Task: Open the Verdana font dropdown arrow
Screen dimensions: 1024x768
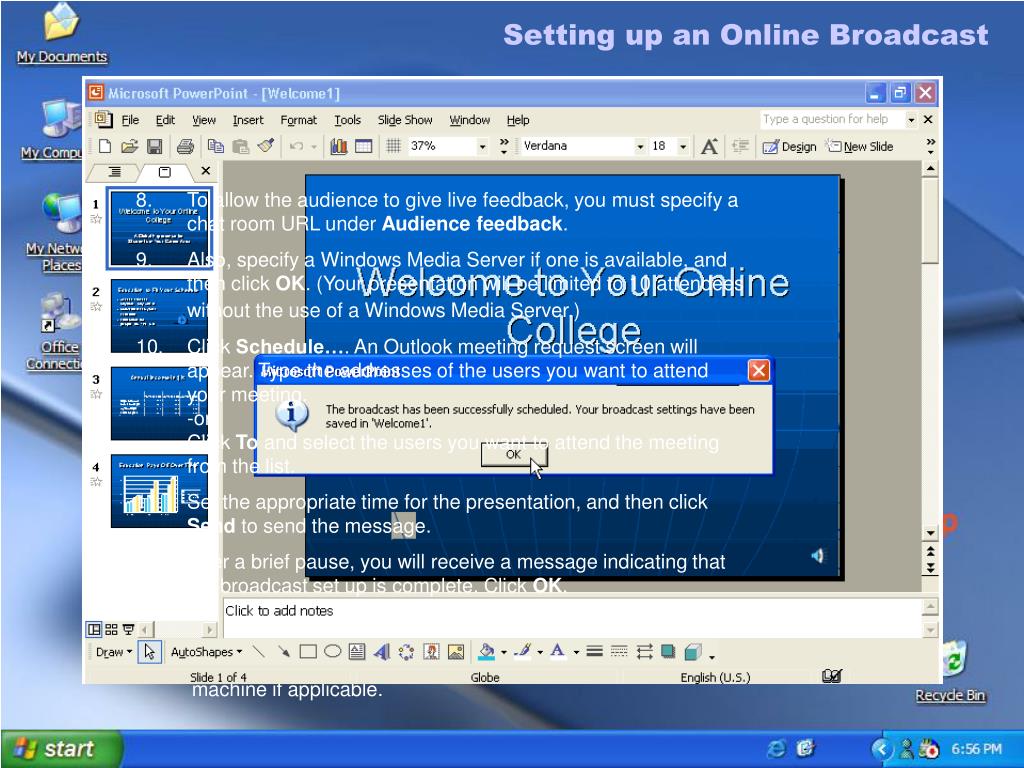Action: point(640,147)
